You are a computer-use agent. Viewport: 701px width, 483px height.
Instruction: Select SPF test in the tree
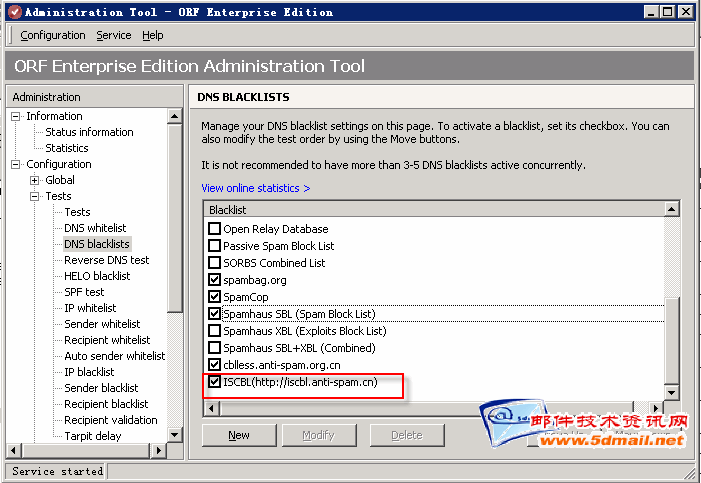[x=84, y=292]
